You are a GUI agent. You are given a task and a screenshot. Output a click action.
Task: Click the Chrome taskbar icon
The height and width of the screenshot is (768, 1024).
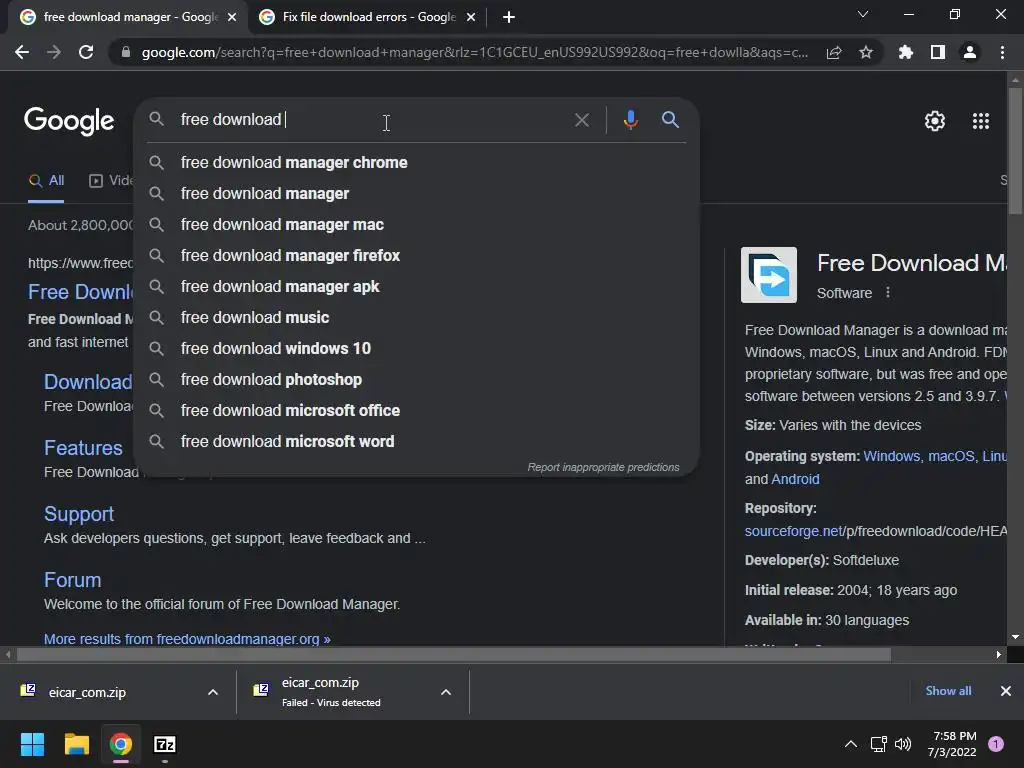point(120,744)
